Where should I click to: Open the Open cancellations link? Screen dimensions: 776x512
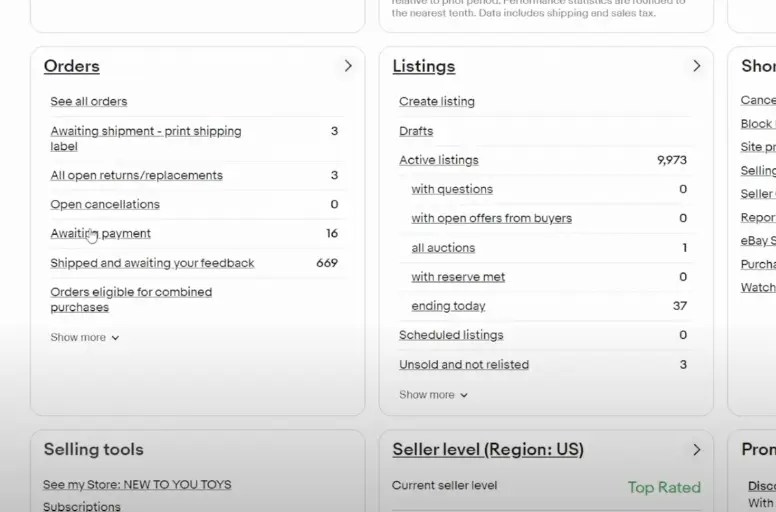[x=105, y=205]
